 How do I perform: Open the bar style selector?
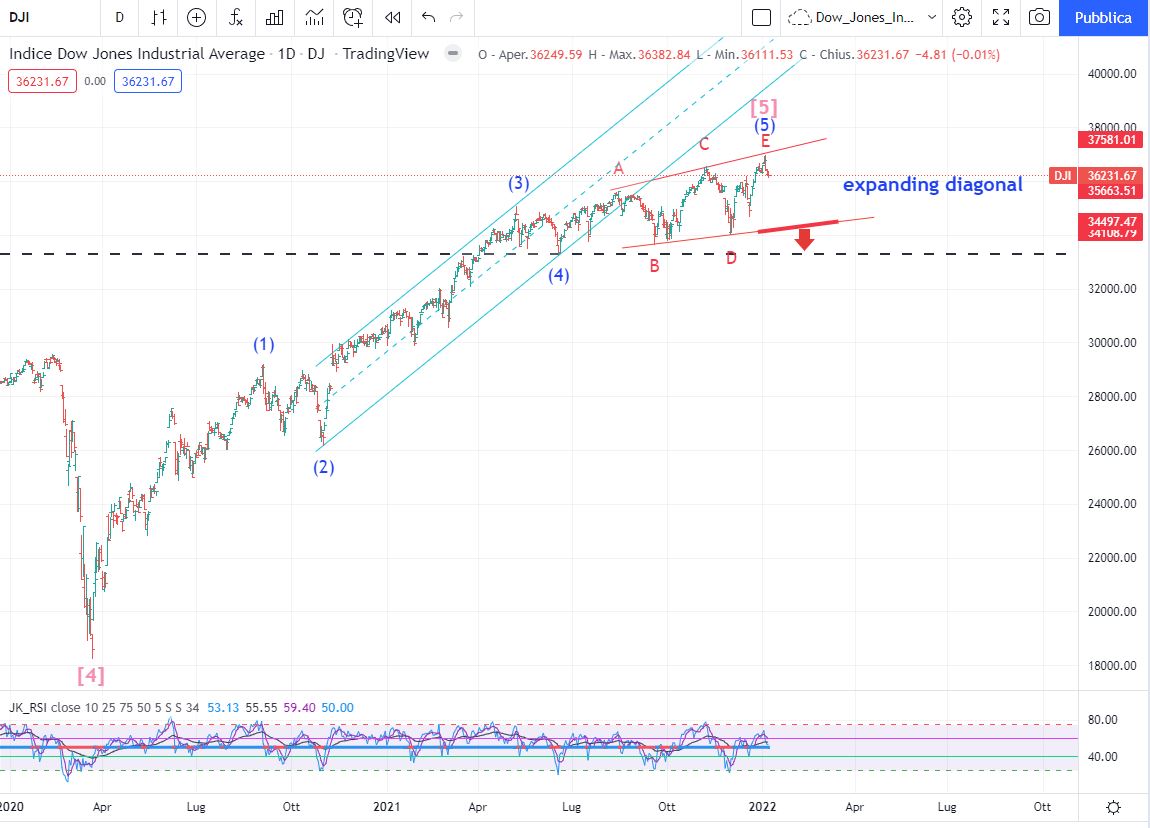point(158,17)
